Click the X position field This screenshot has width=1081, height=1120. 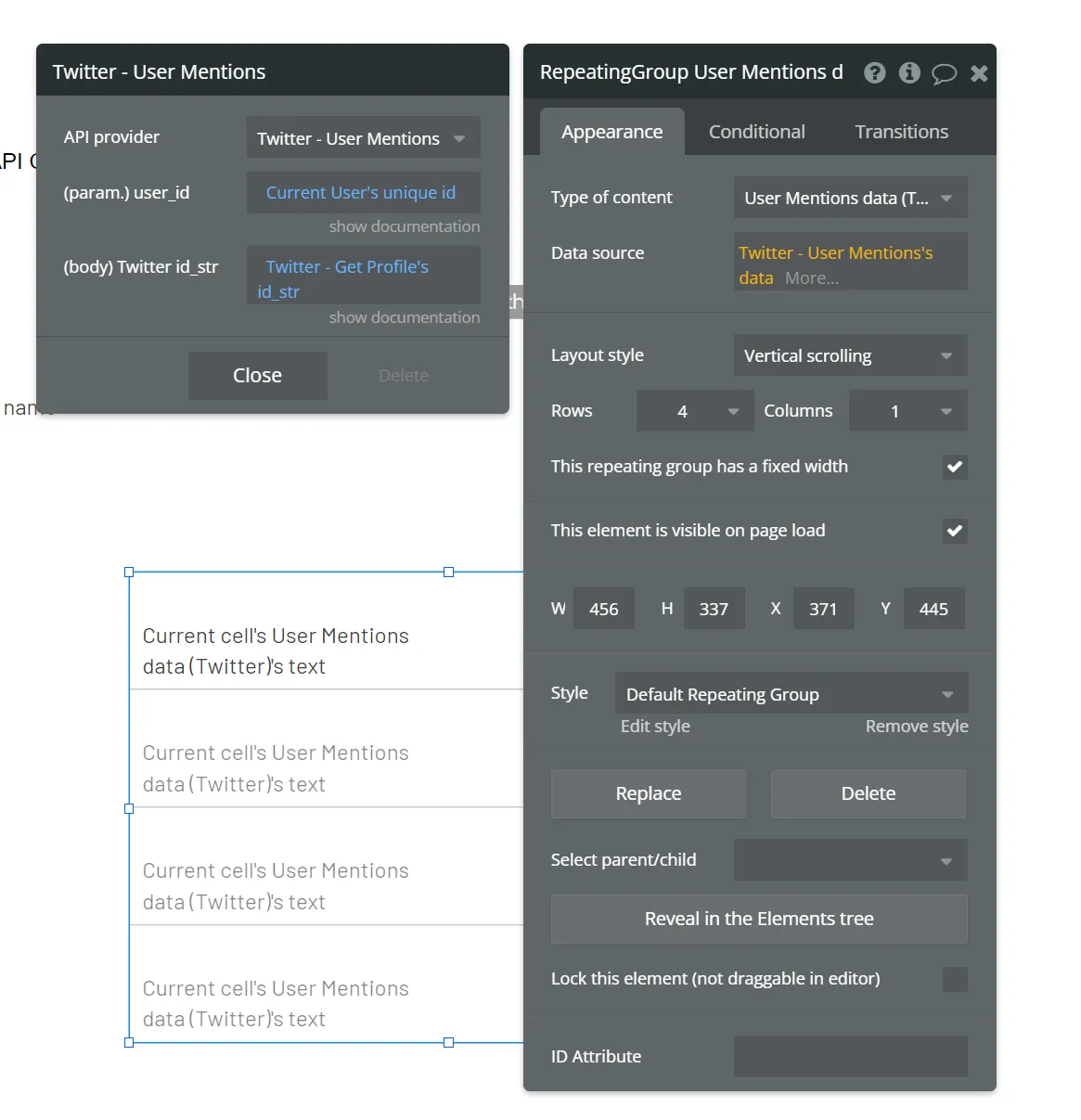tap(823, 609)
